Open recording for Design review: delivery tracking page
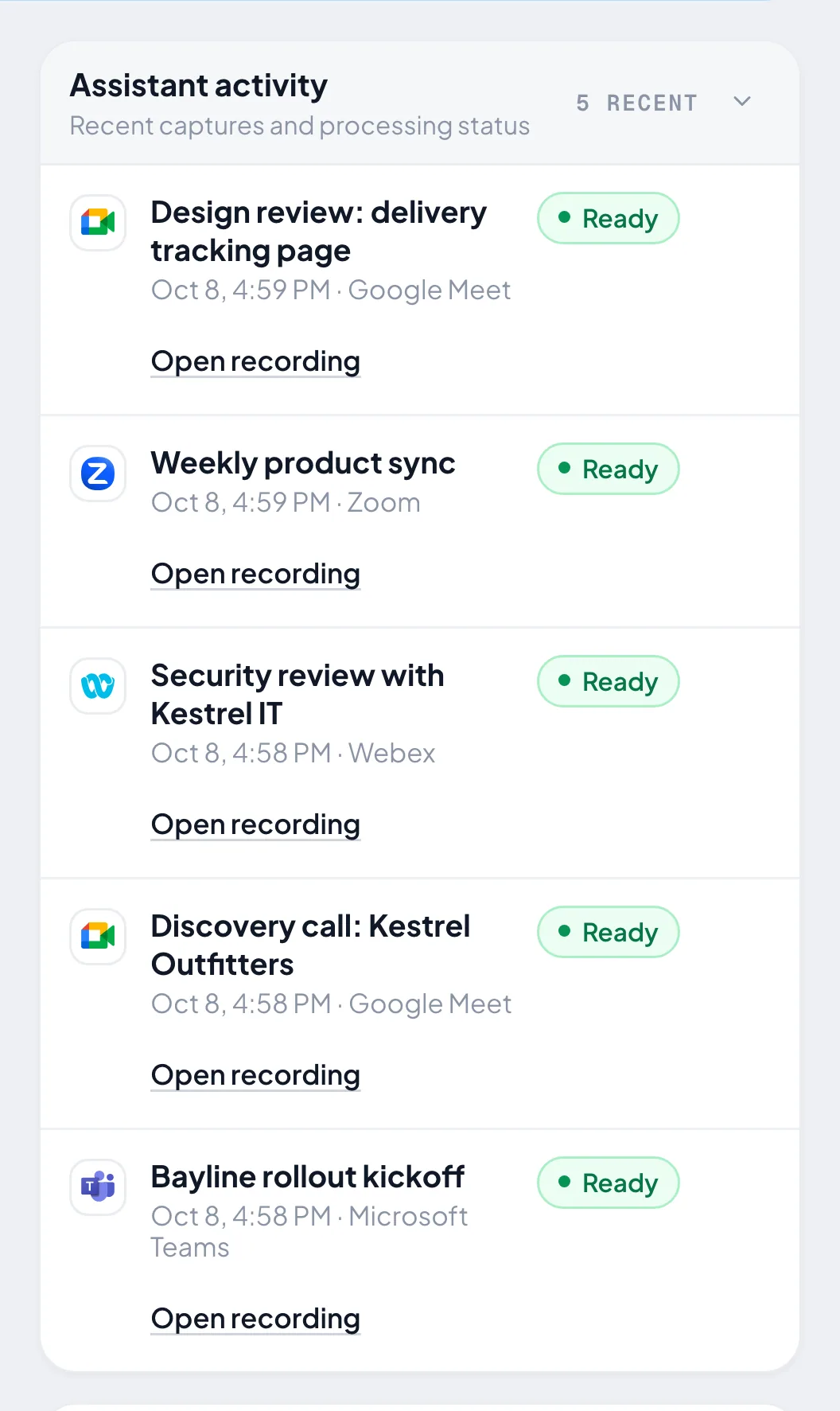Image resolution: width=840 pixels, height=1411 pixels. [255, 361]
